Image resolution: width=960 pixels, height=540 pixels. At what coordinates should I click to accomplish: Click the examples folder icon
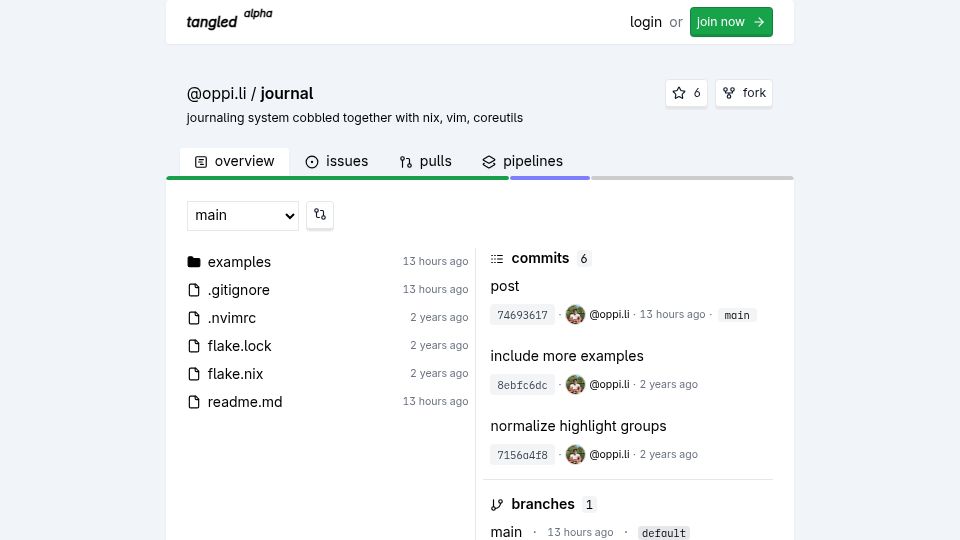(x=194, y=262)
